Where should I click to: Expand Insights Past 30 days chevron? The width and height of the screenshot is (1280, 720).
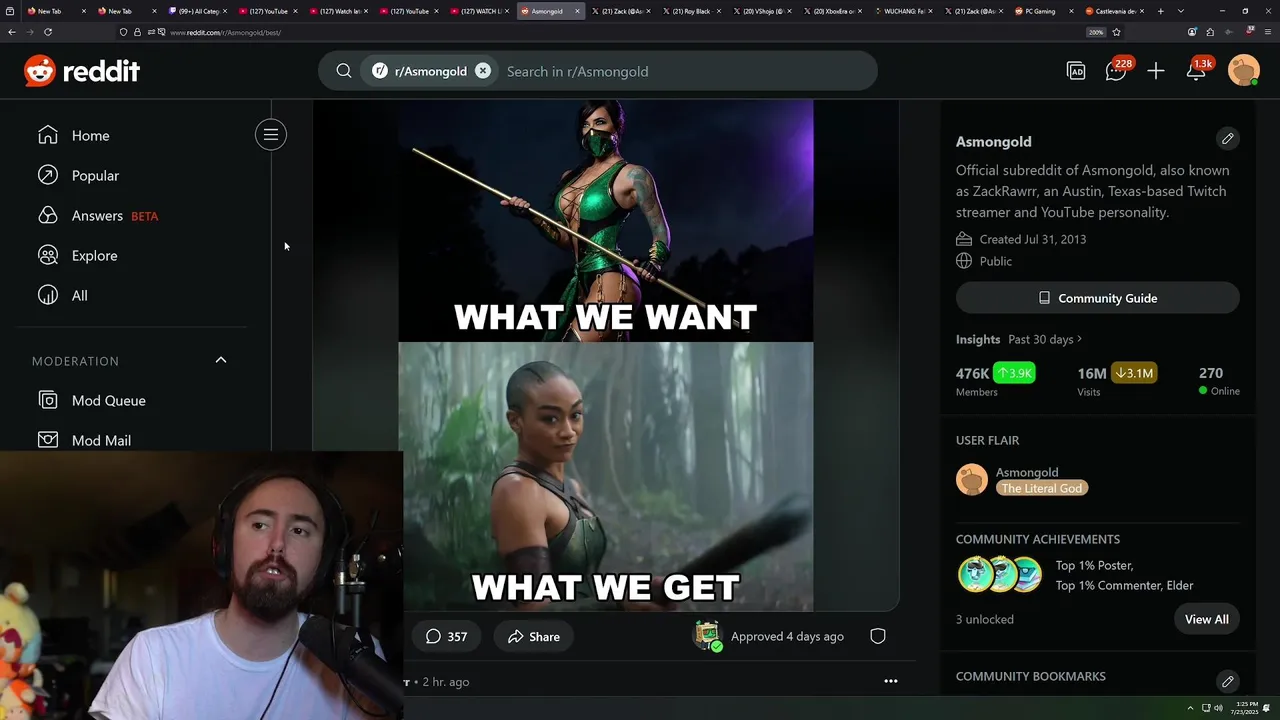1079,339
